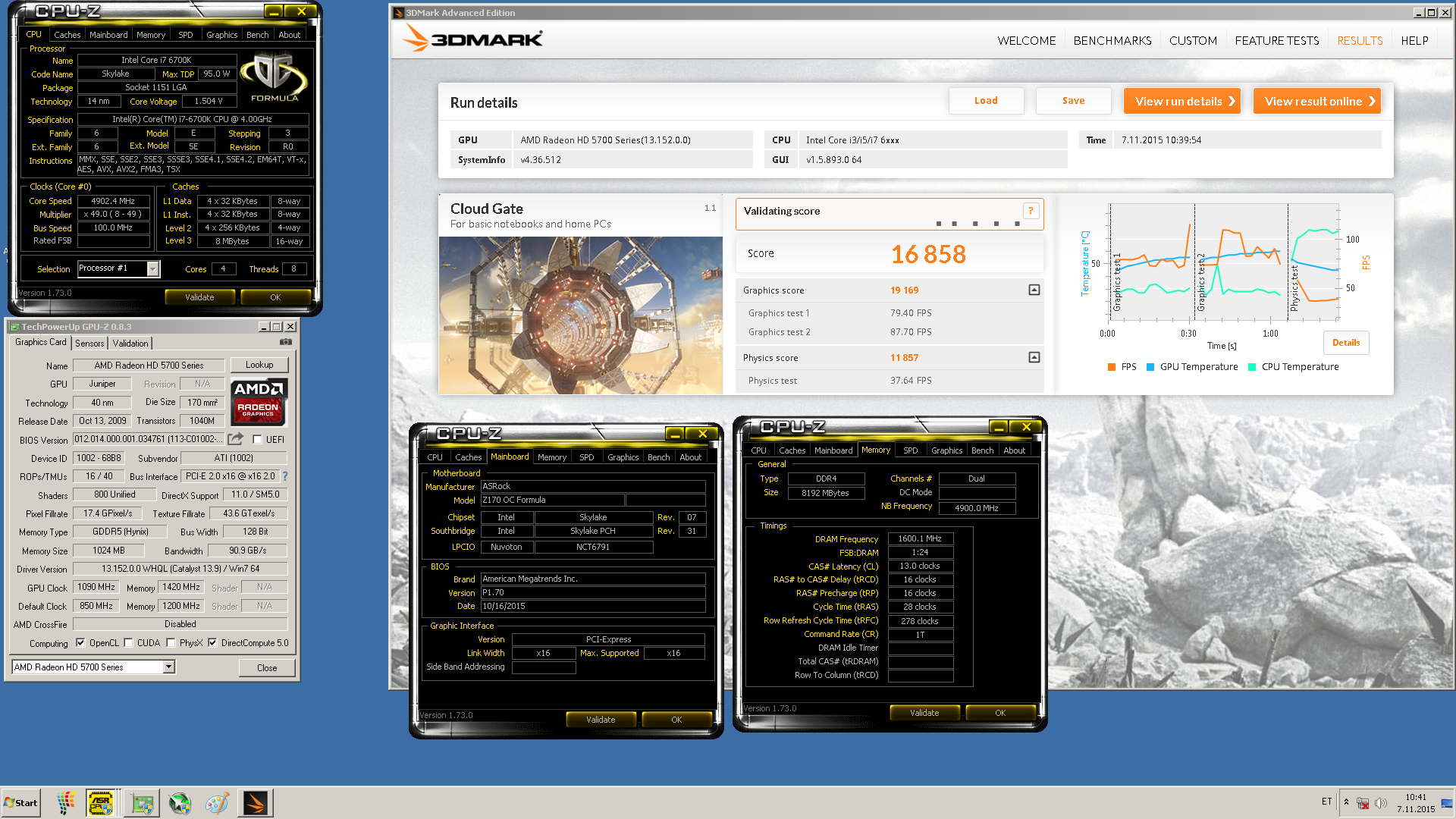Click the Start button
This screenshot has height=819, width=1456.
pos(20,802)
